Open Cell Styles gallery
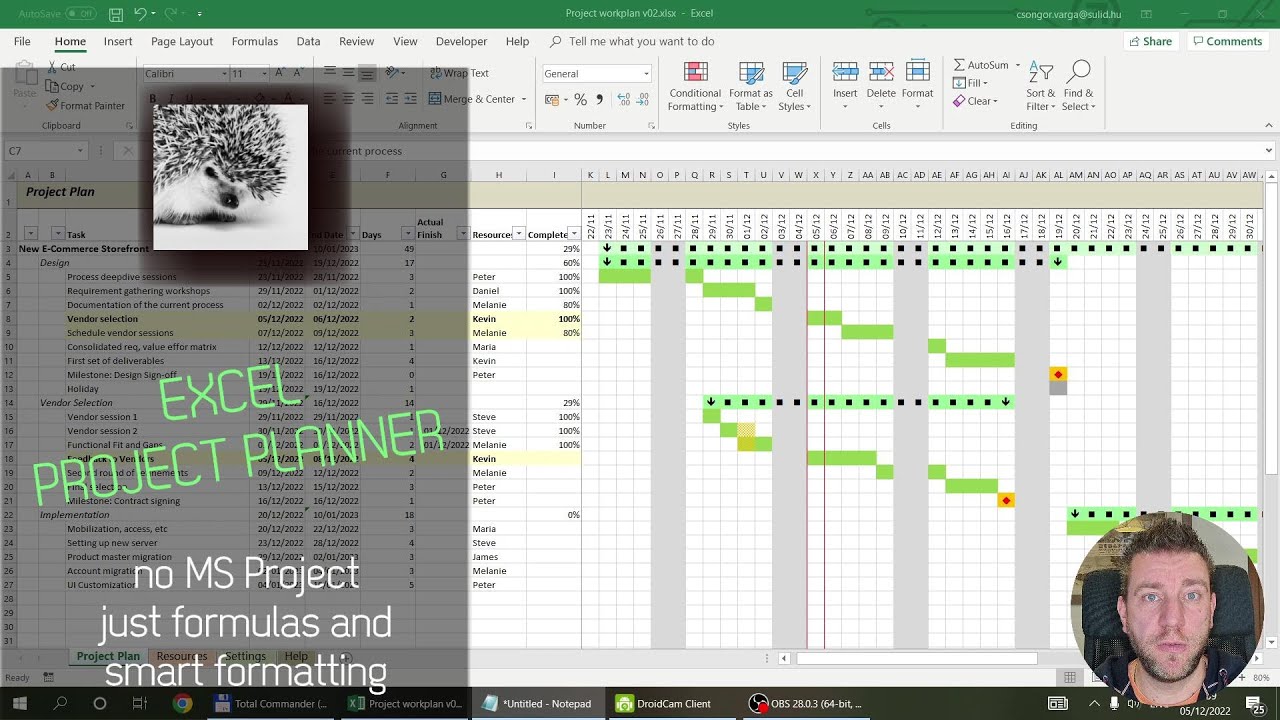This screenshot has height=720, width=1280. [x=794, y=87]
